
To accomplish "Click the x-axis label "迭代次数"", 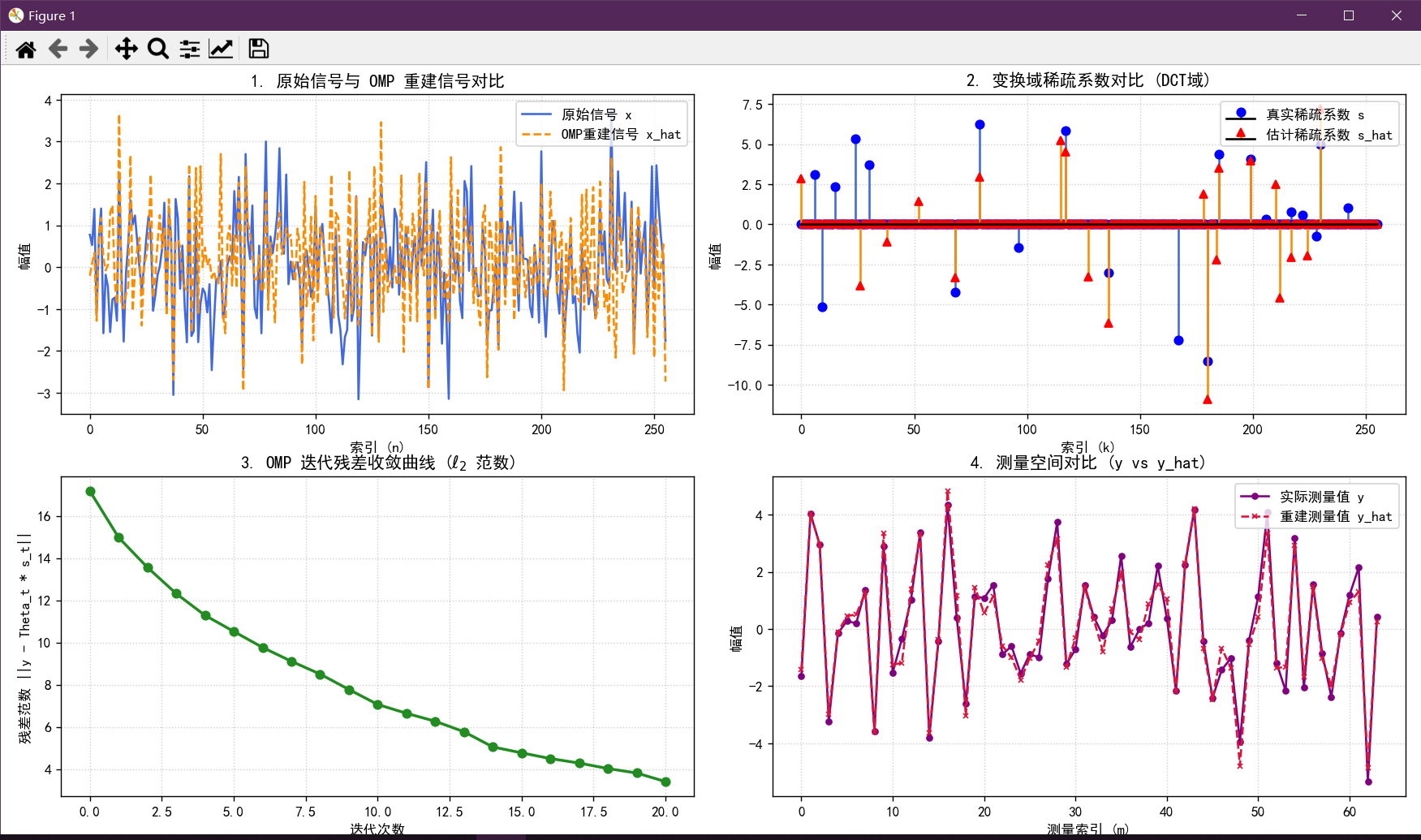I will click(x=377, y=829).
